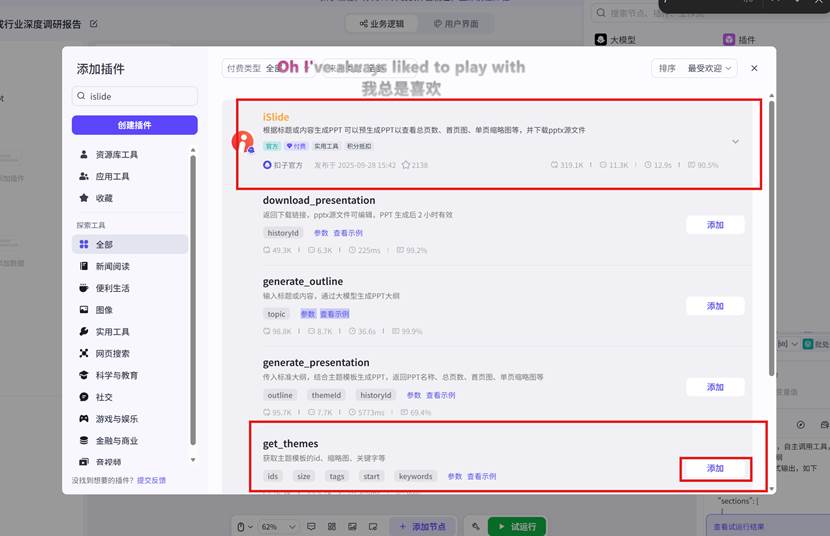Open the 排序 最受欢迎 sort dropdown
830x536 pixels.
coord(694,68)
